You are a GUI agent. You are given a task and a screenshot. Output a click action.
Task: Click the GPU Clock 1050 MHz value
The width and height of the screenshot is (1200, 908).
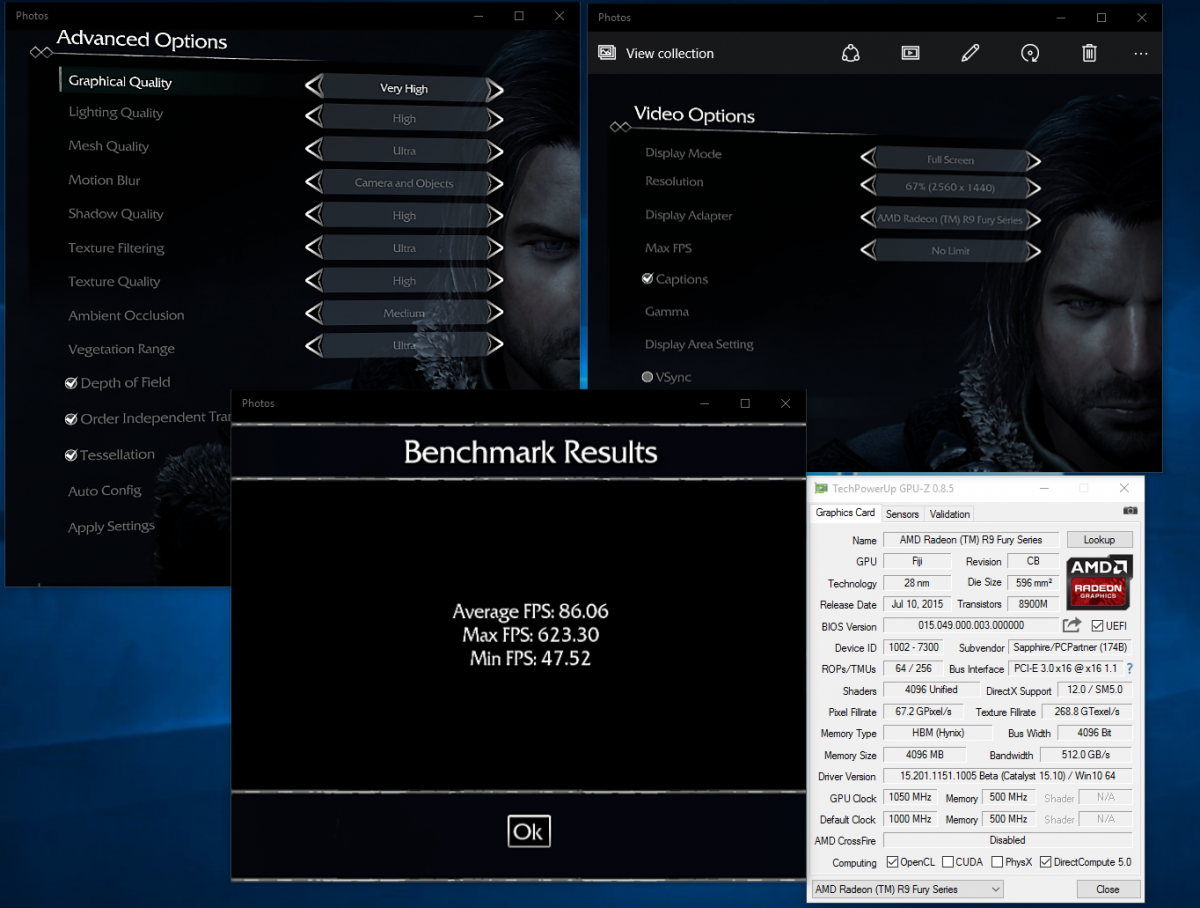[x=909, y=798]
